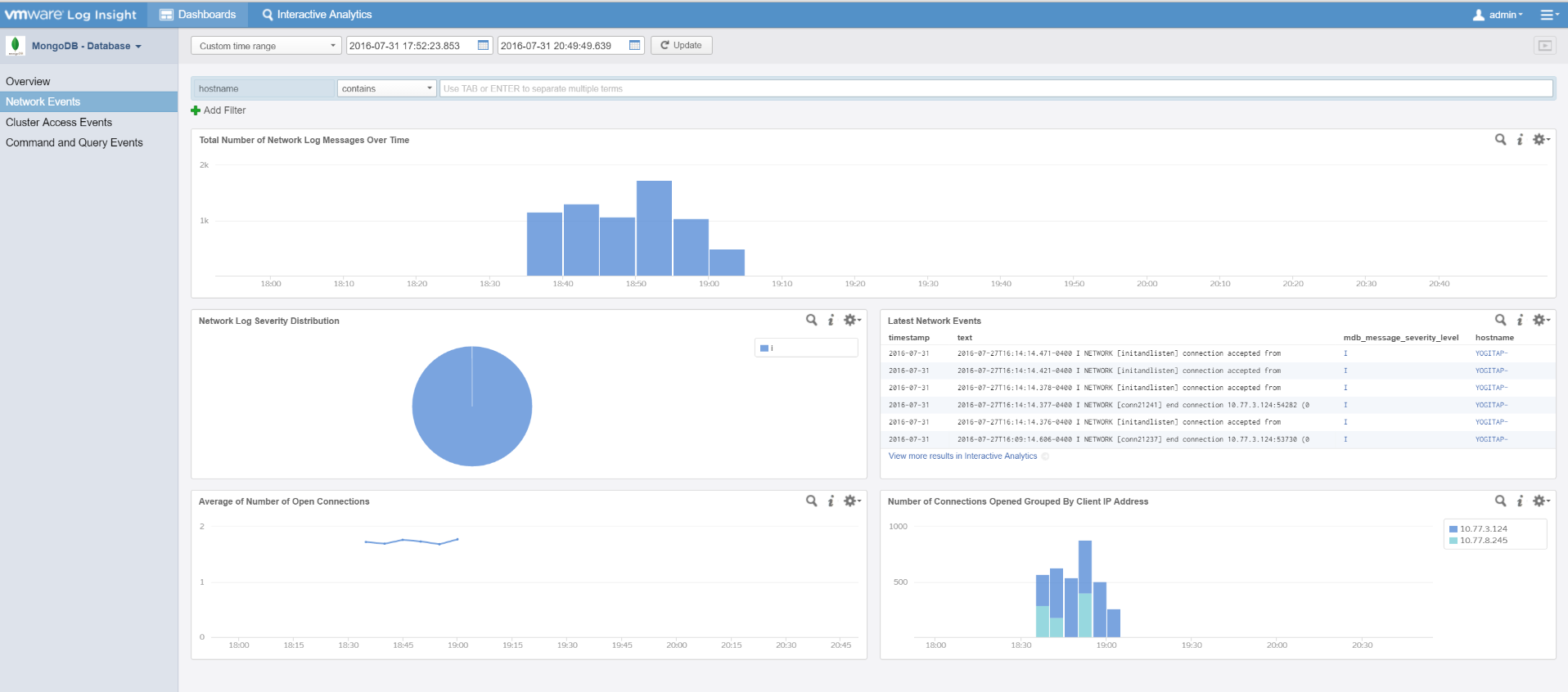Open Connections Grouped By Client IP in analytics (magnifier)

(x=1500, y=501)
